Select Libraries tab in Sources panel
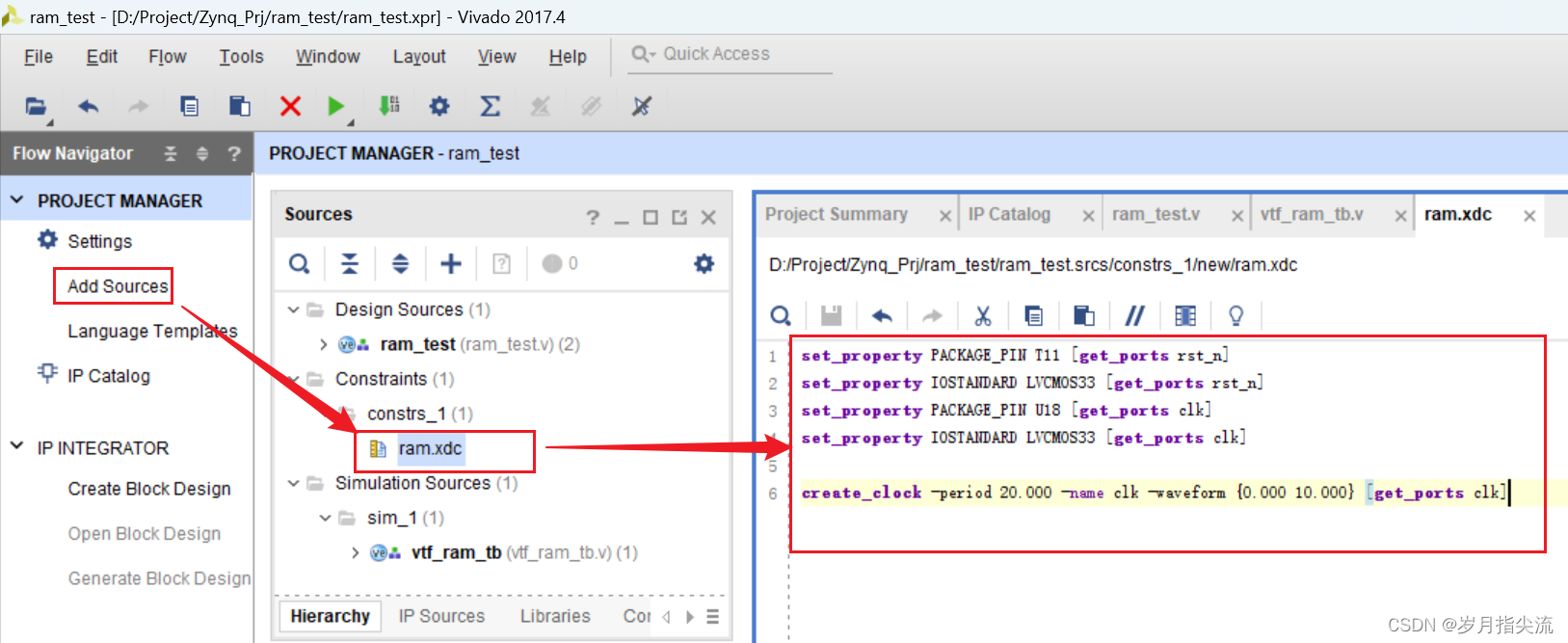The height and width of the screenshot is (643, 1568). click(555, 616)
